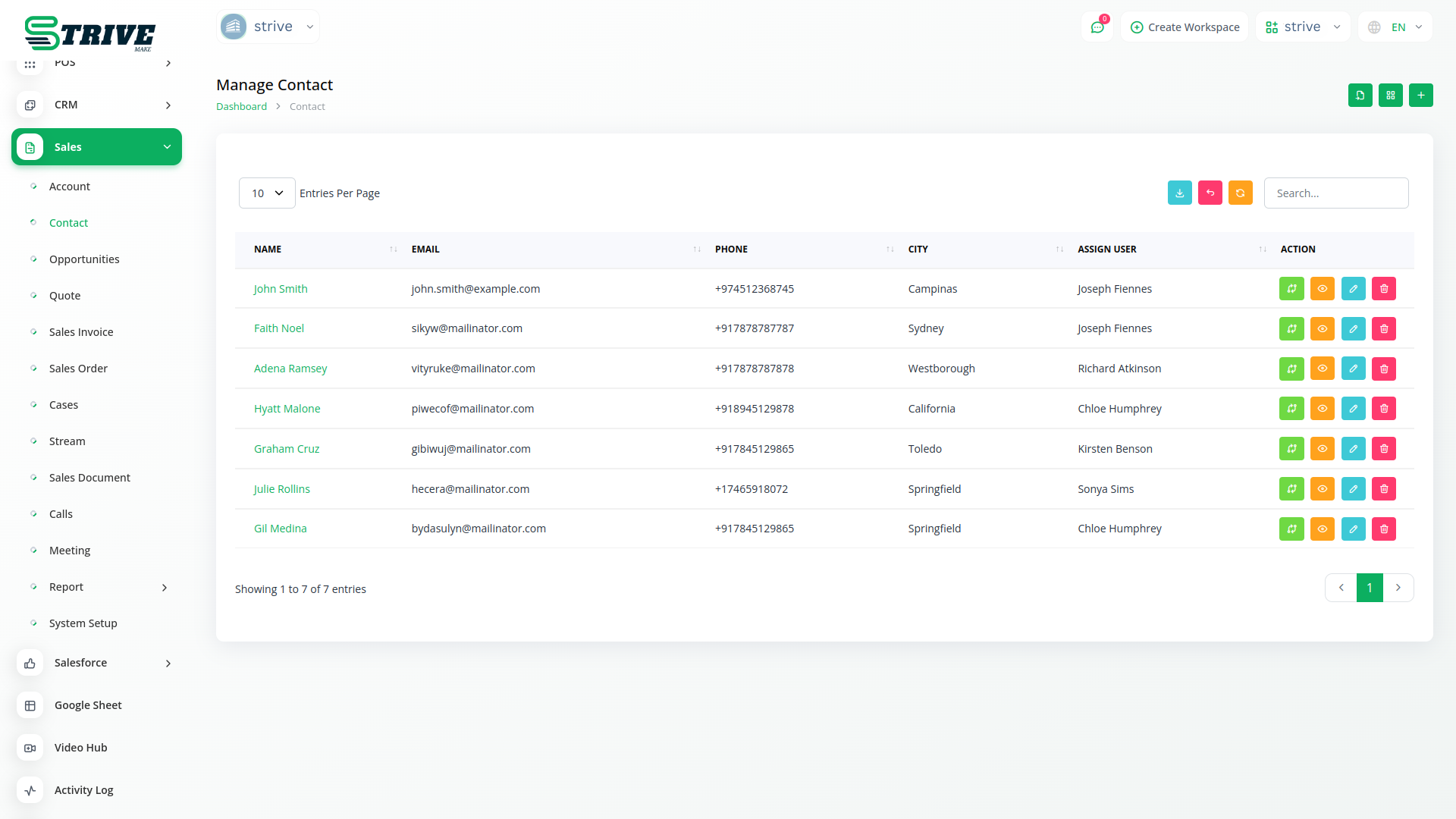Click the green import file icon in header
The width and height of the screenshot is (1456, 819).
1360,96
